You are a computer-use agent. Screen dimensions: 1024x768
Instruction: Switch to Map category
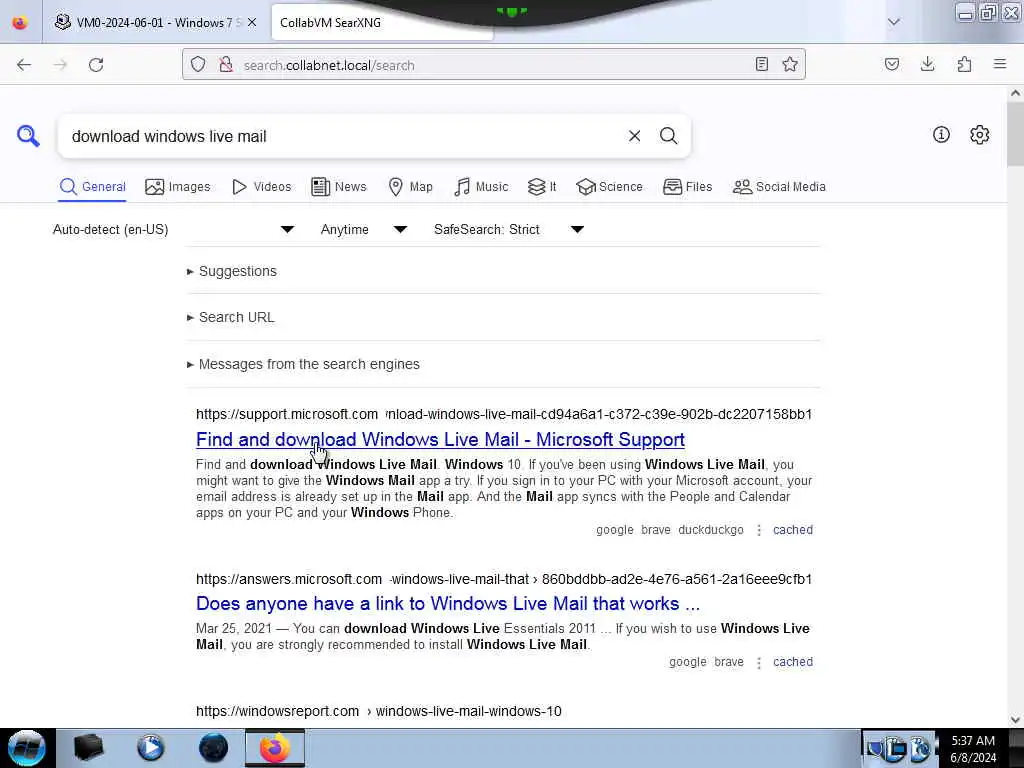click(410, 187)
